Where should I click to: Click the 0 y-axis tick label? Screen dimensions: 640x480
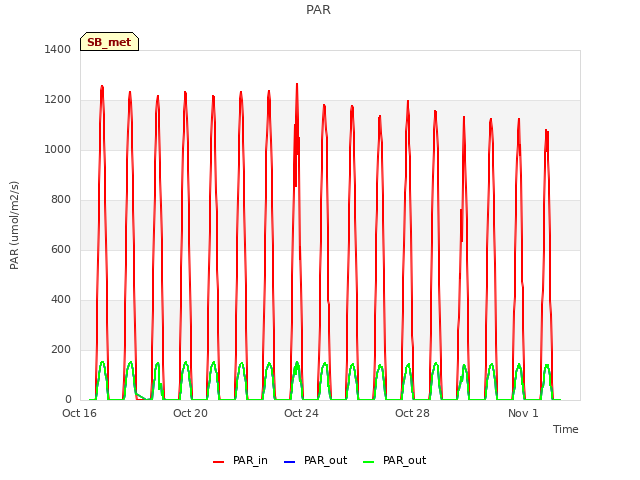point(68,400)
